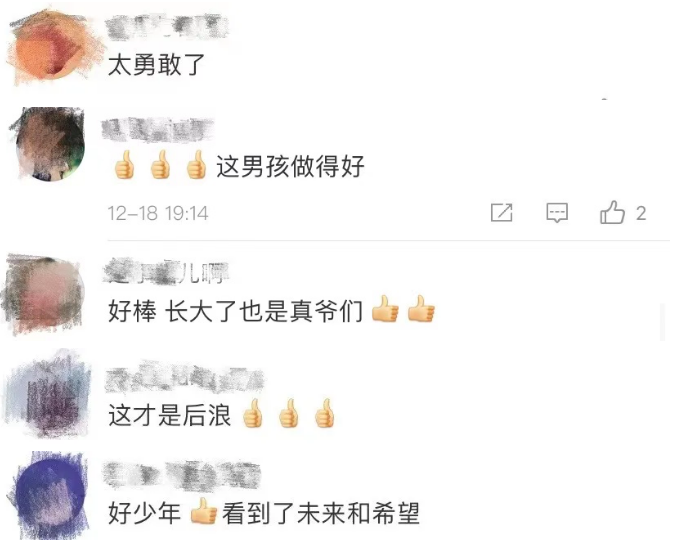Select the comment '这男孩做得好'
The width and height of the screenshot is (675, 546).
point(238,166)
